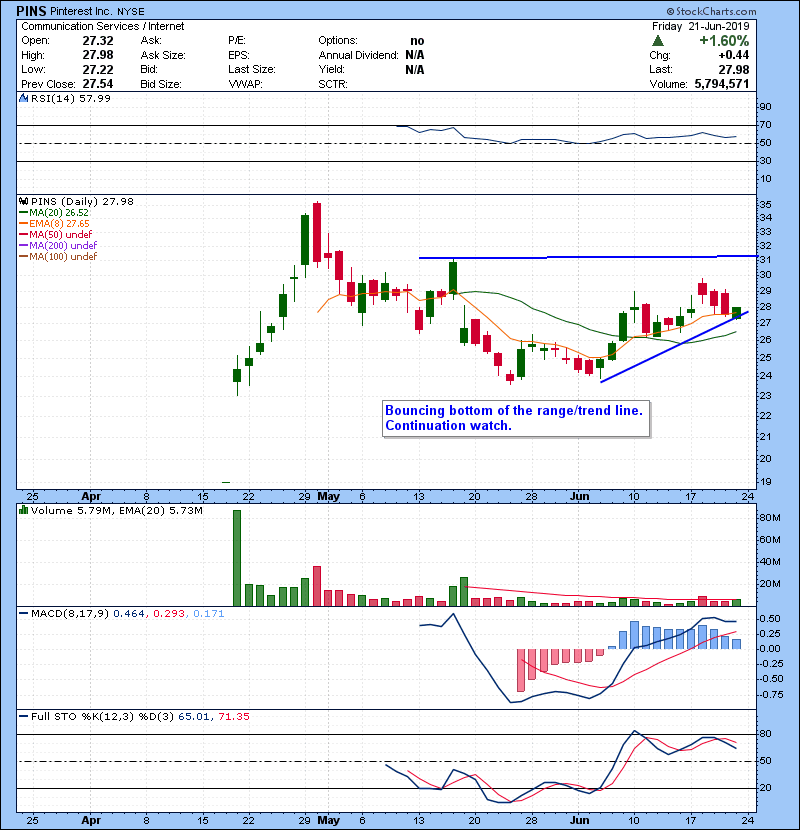Click the 'Volume 5.79M, EMA(20) 5.73M' label
800x830 pixels.
click(116, 511)
